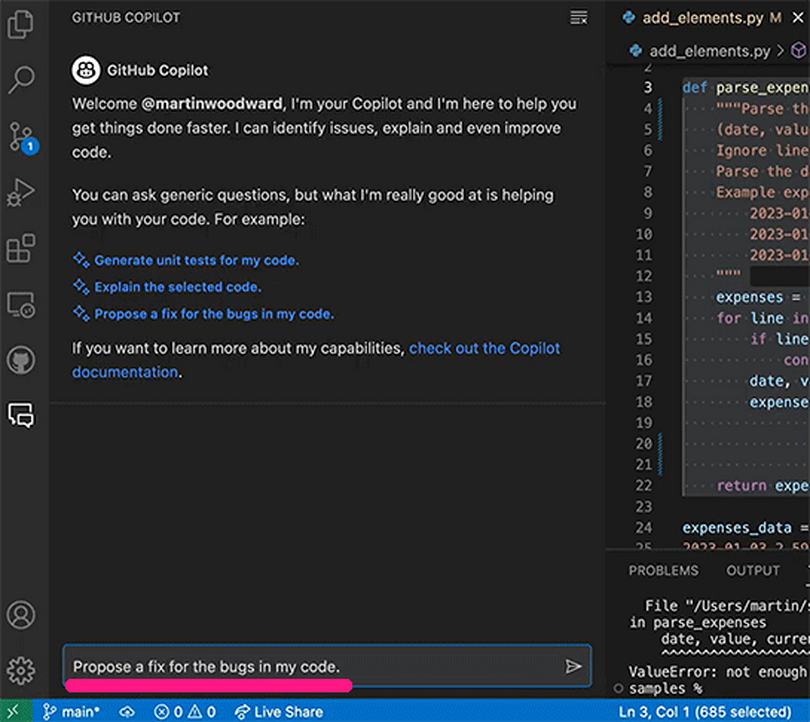Open the Accounts icon
This screenshot has width=810, height=722.
click(21, 615)
